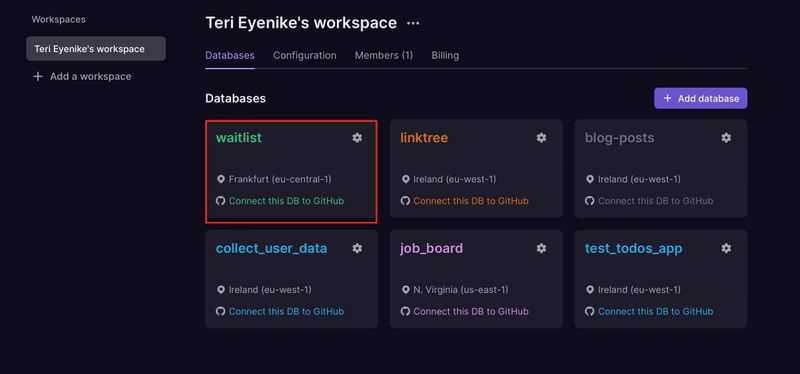Open settings gear for linktree database
The height and width of the screenshot is (374, 800).
point(541,138)
